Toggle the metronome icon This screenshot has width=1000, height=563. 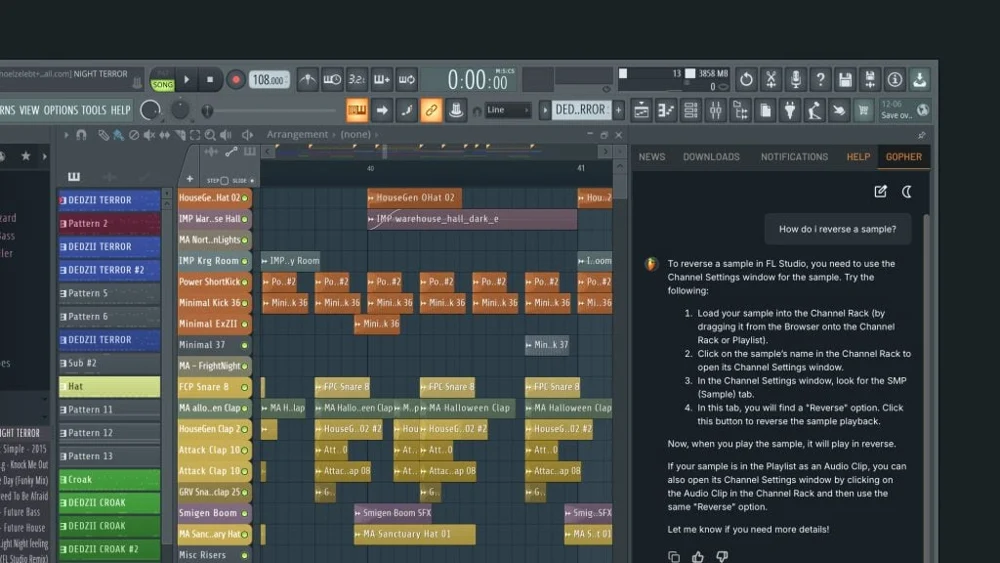click(307, 80)
